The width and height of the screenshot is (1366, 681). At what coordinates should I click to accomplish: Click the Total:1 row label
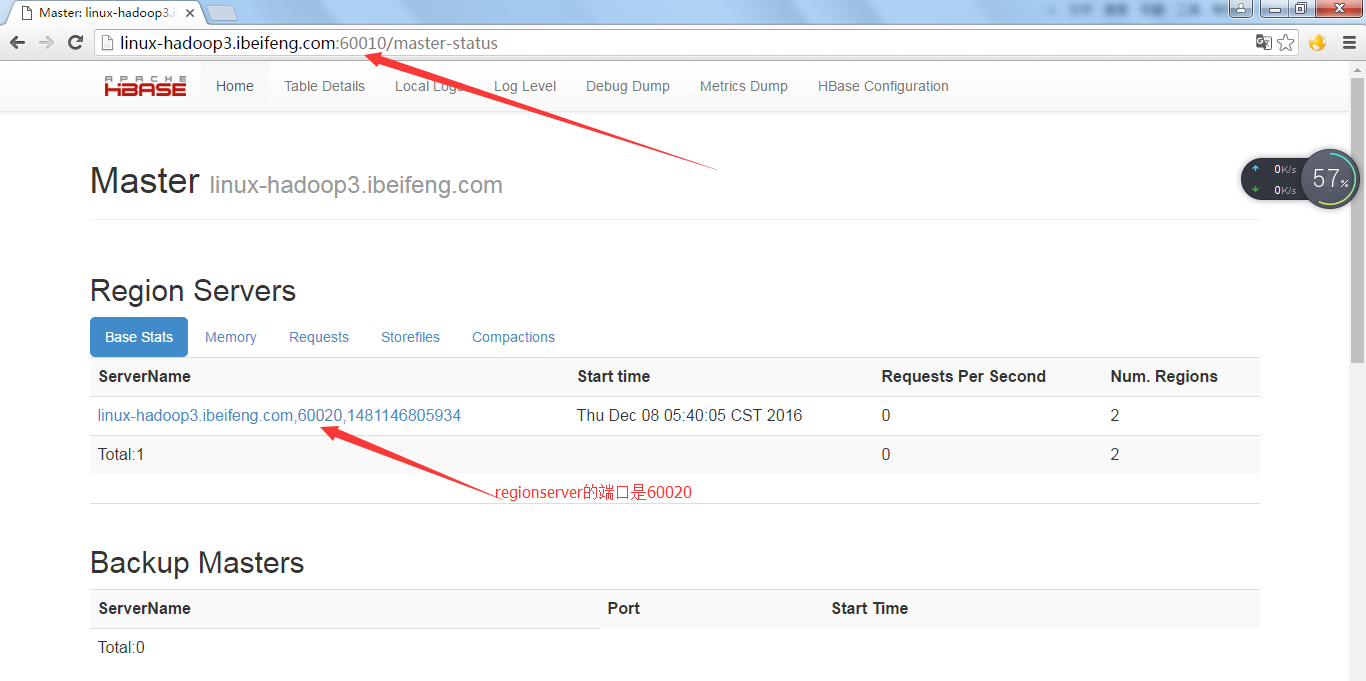point(121,454)
